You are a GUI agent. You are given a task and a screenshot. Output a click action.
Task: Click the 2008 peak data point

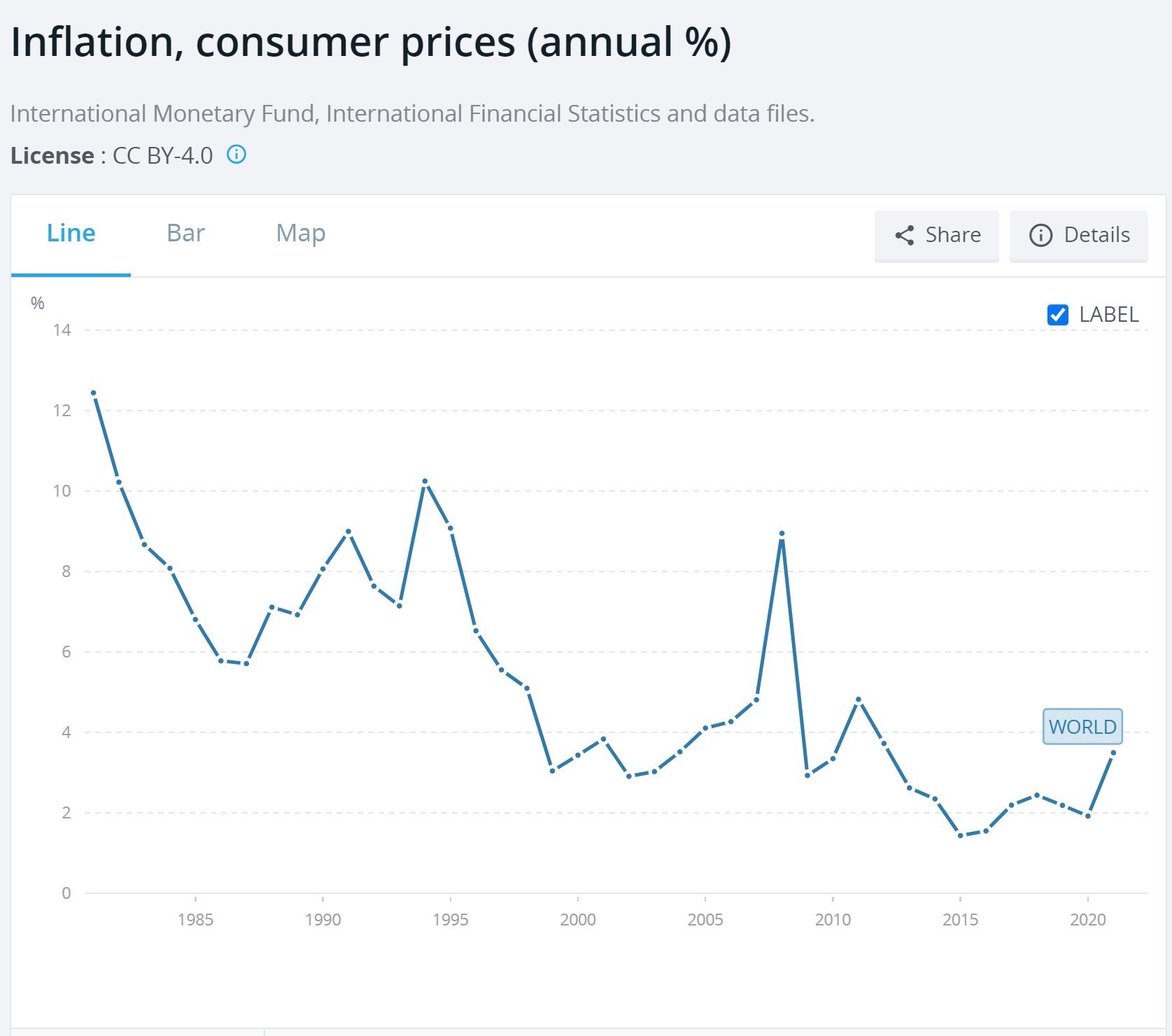[782, 534]
